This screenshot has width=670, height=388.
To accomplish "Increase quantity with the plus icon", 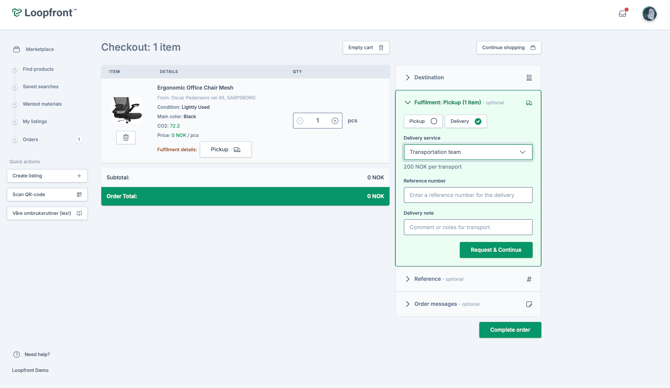I will 335,121.
